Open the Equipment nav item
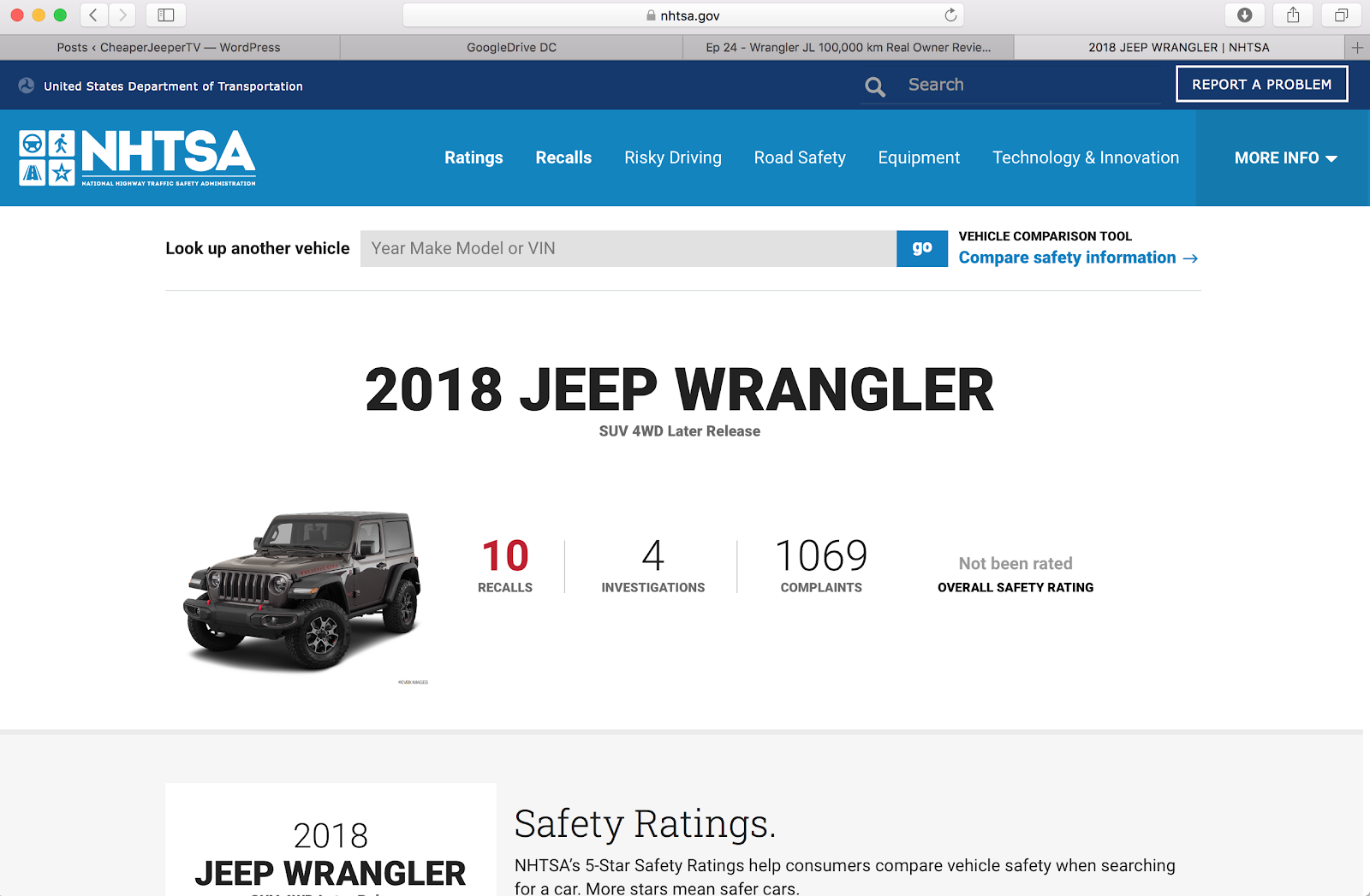The height and width of the screenshot is (896, 1370). (919, 157)
